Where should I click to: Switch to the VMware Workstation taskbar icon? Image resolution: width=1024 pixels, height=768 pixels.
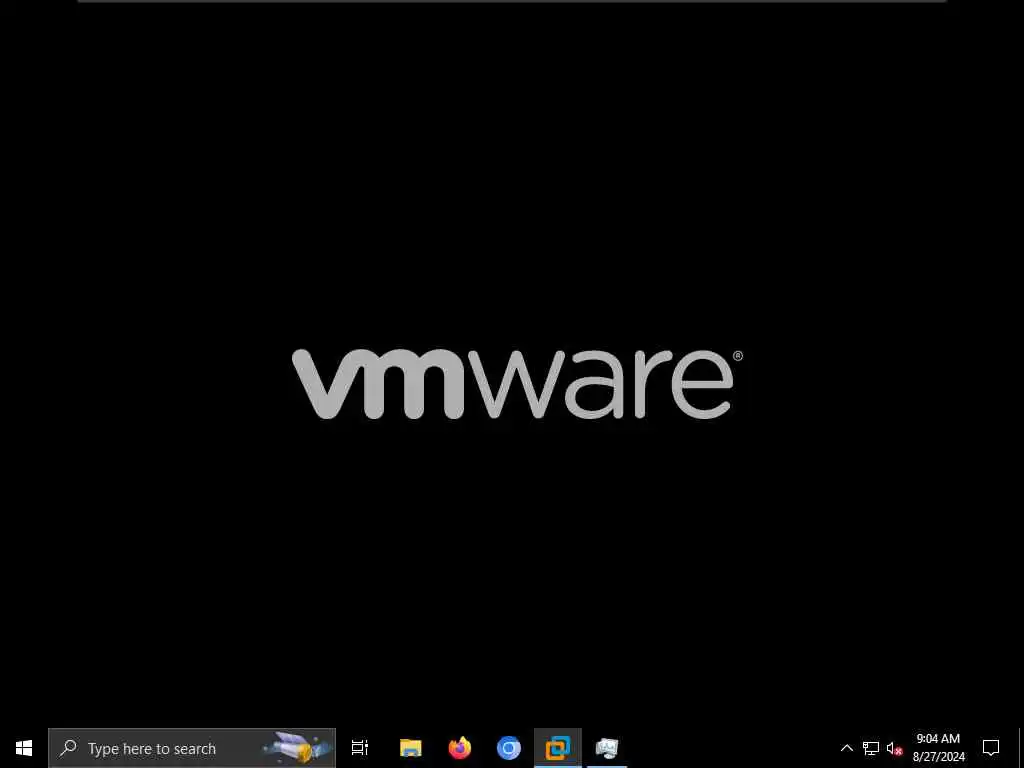click(558, 748)
